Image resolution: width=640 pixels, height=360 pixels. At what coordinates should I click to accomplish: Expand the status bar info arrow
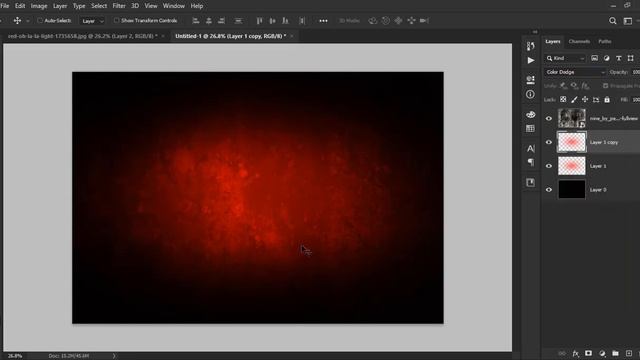(x=114, y=356)
